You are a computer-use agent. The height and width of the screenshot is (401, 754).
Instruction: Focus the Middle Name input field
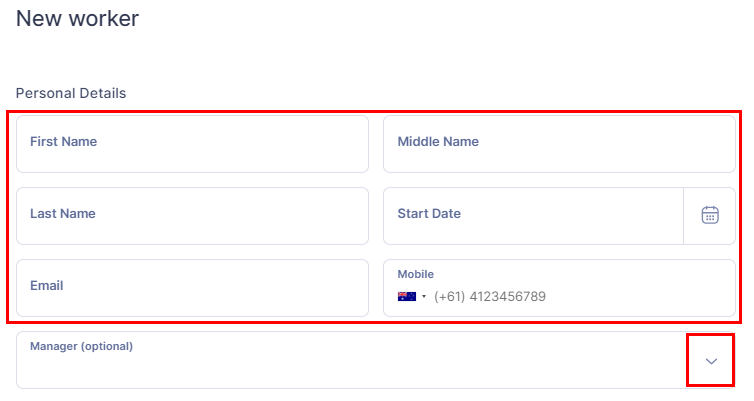(x=559, y=144)
